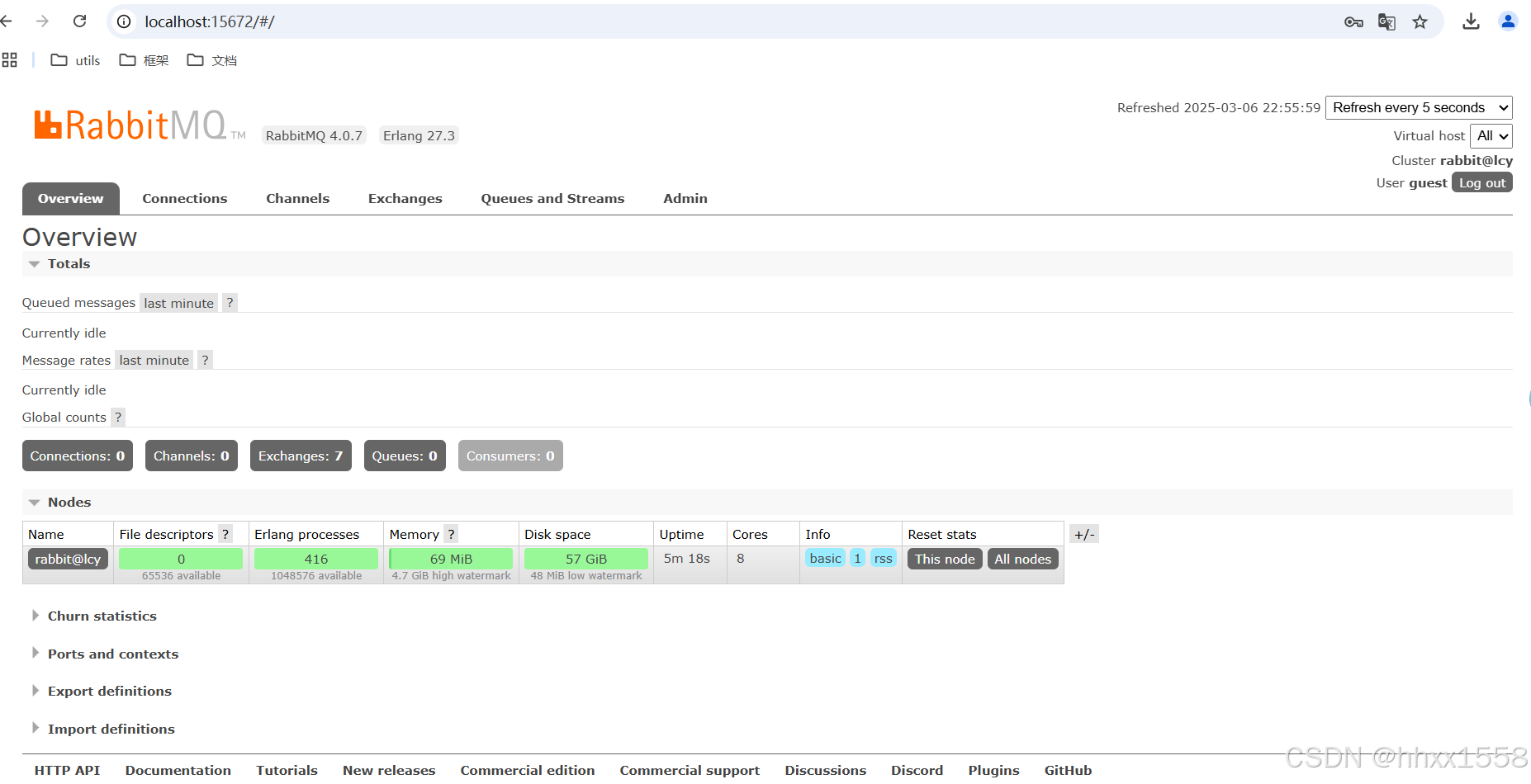The width and height of the screenshot is (1531, 784).
Task: Click help icon next to Message rates
Action: point(205,360)
